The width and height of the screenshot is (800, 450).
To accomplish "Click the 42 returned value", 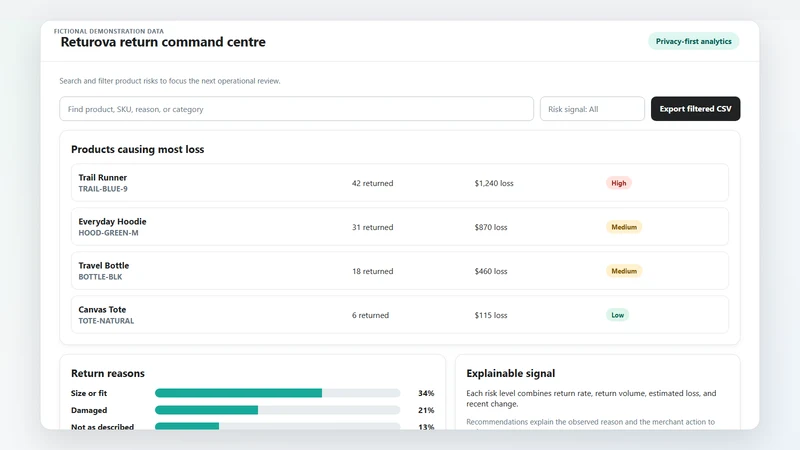I will (372, 183).
